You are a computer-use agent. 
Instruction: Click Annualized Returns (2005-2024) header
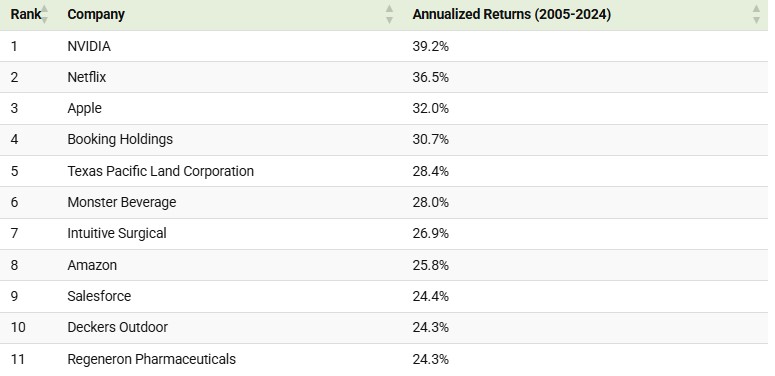pyautogui.click(x=512, y=14)
